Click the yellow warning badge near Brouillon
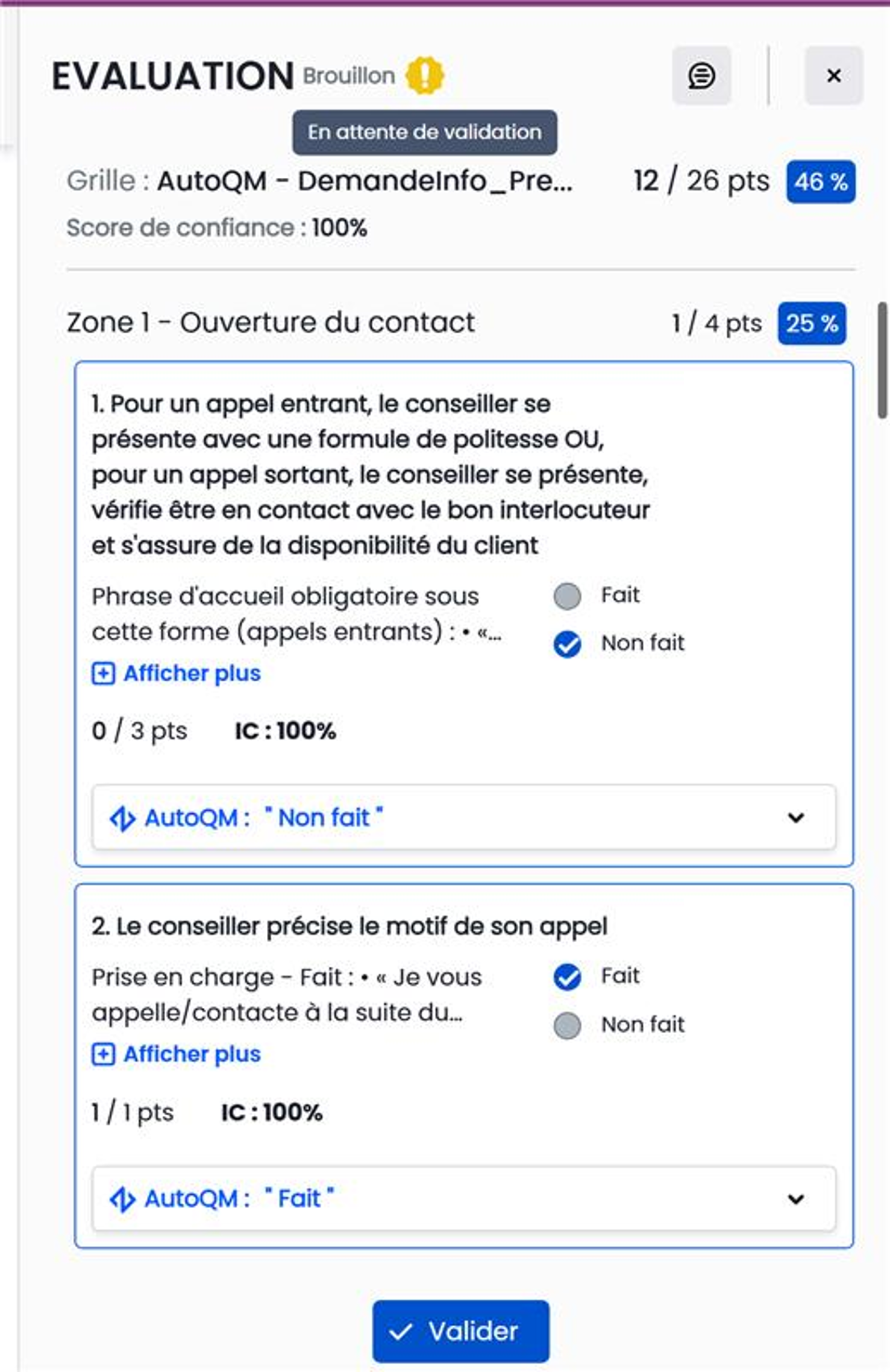 (424, 75)
